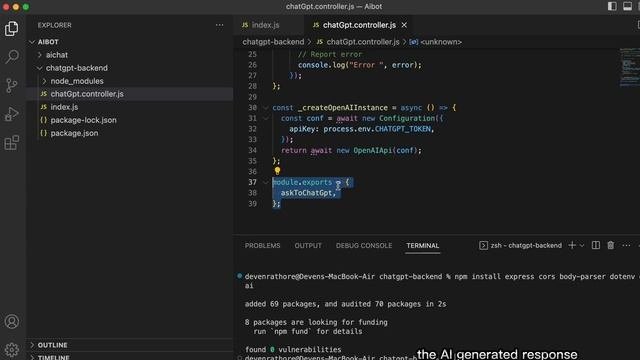640x360 pixels.
Task: Close the chatGpt.controller.js tab
Action: pyautogui.click(x=404, y=25)
